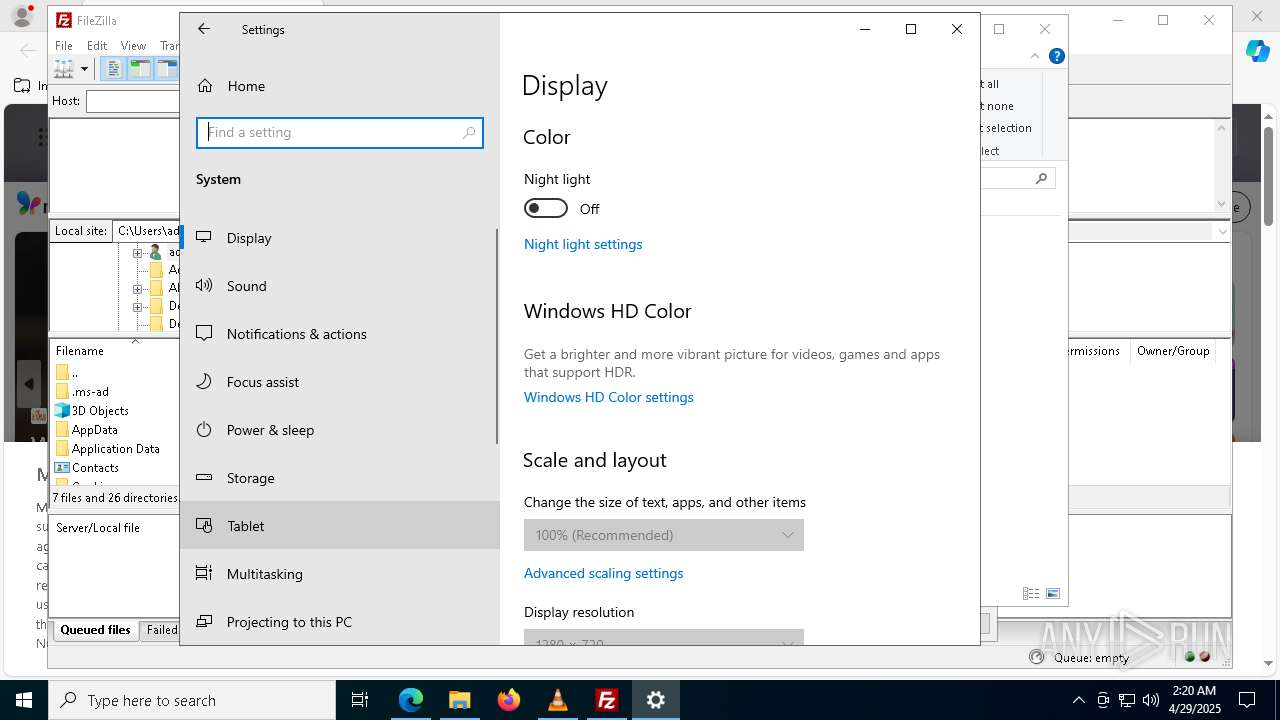Open Night light settings link
Viewport: 1280px width, 720px height.
coord(583,244)
